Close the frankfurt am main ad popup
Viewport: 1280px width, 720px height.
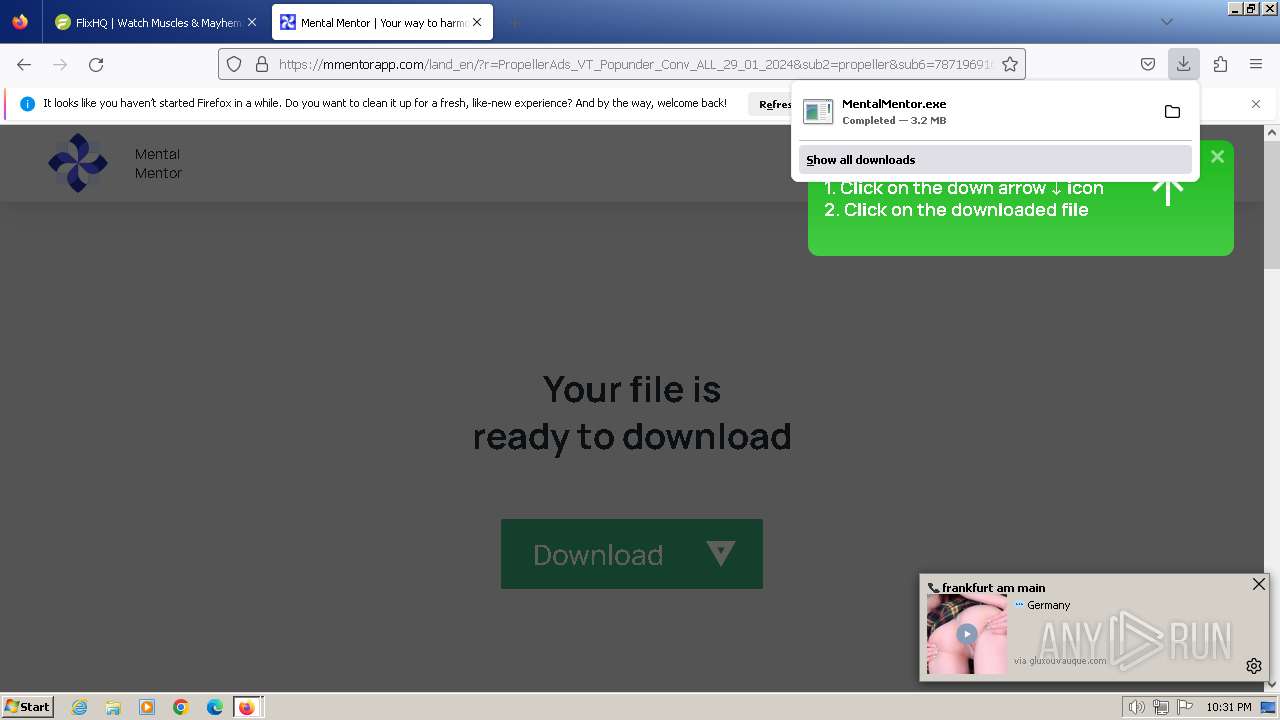click(x=1259, y=584)
